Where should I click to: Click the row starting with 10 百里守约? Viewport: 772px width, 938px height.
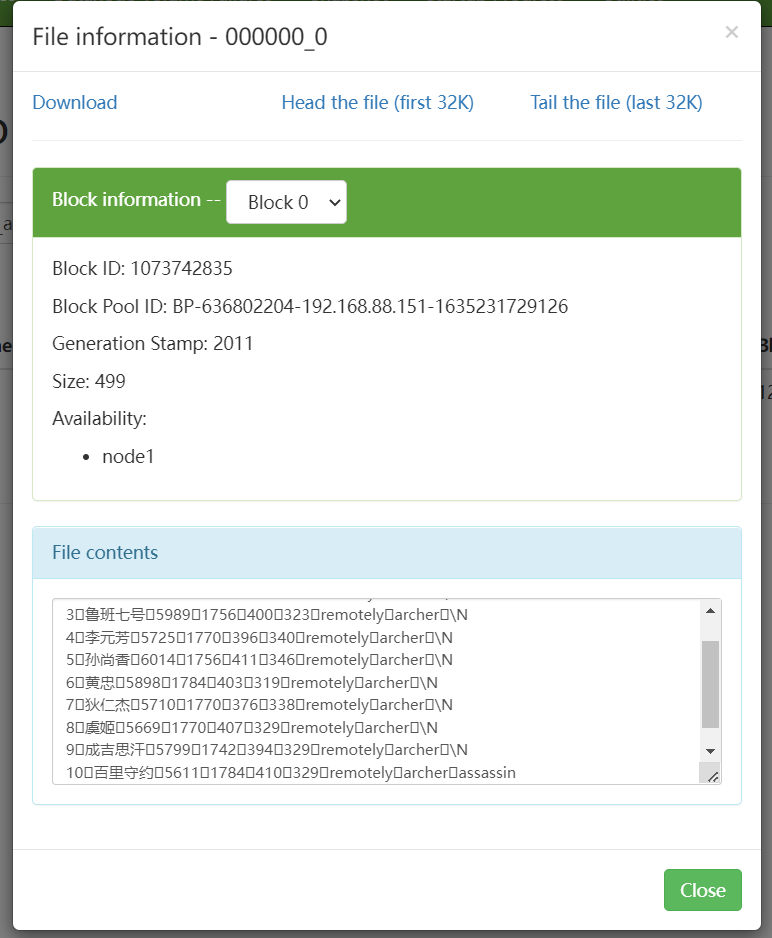coord(291,772)
